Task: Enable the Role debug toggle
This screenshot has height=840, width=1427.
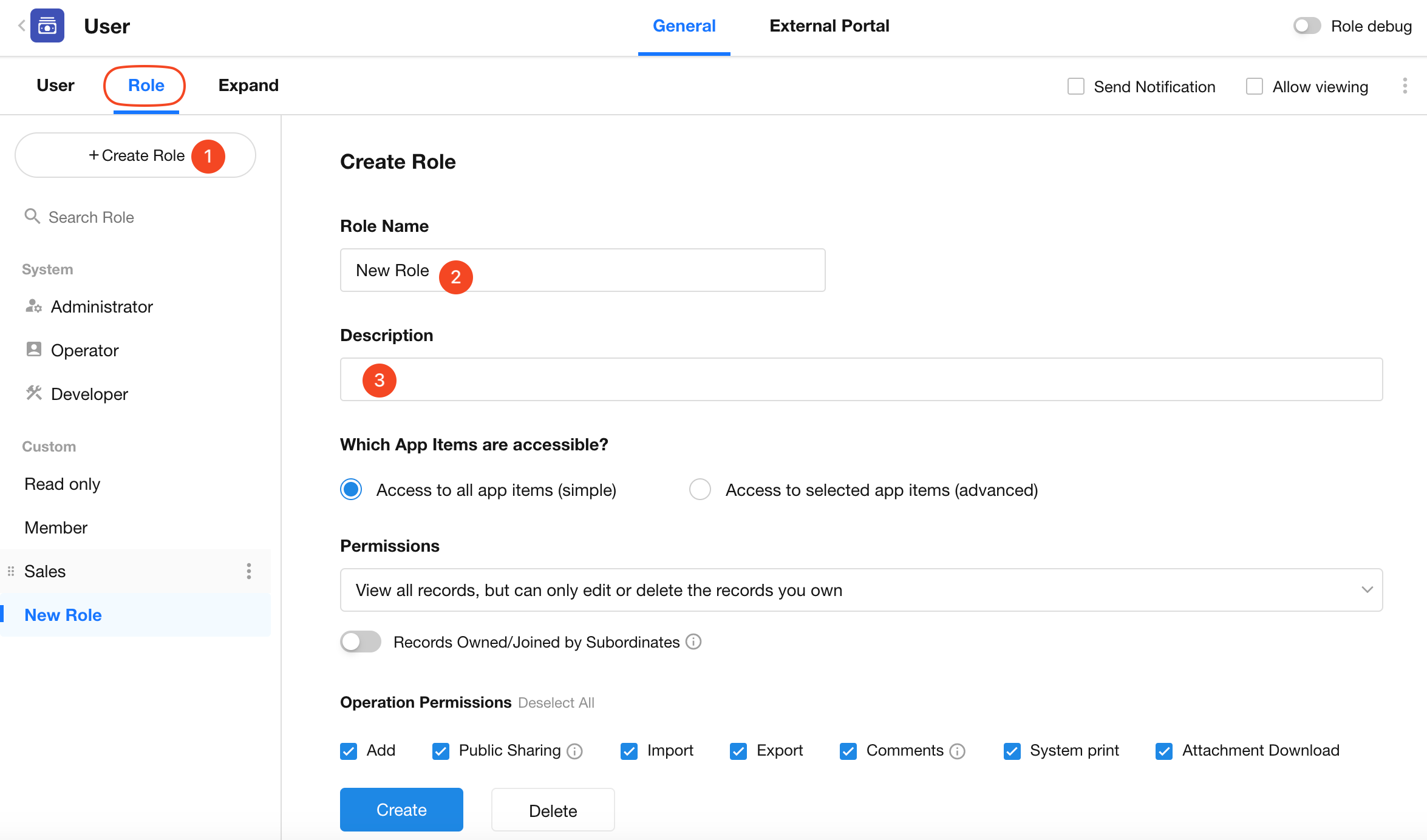Action: coord(1307,25)
